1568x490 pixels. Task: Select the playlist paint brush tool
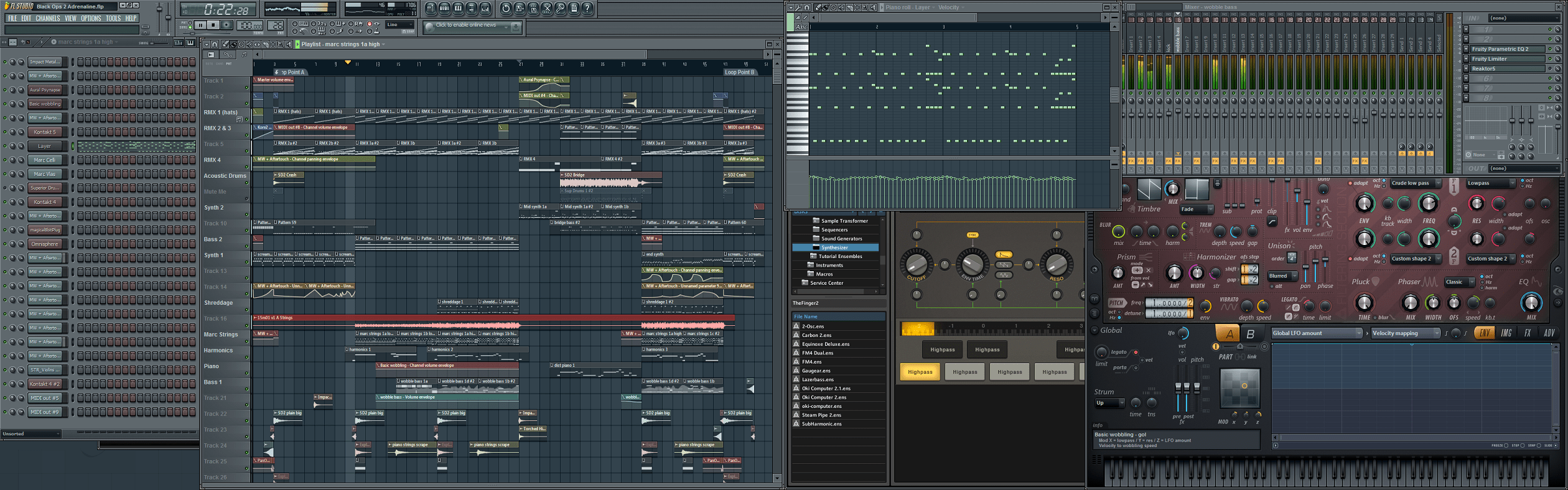tap(233, 44)
